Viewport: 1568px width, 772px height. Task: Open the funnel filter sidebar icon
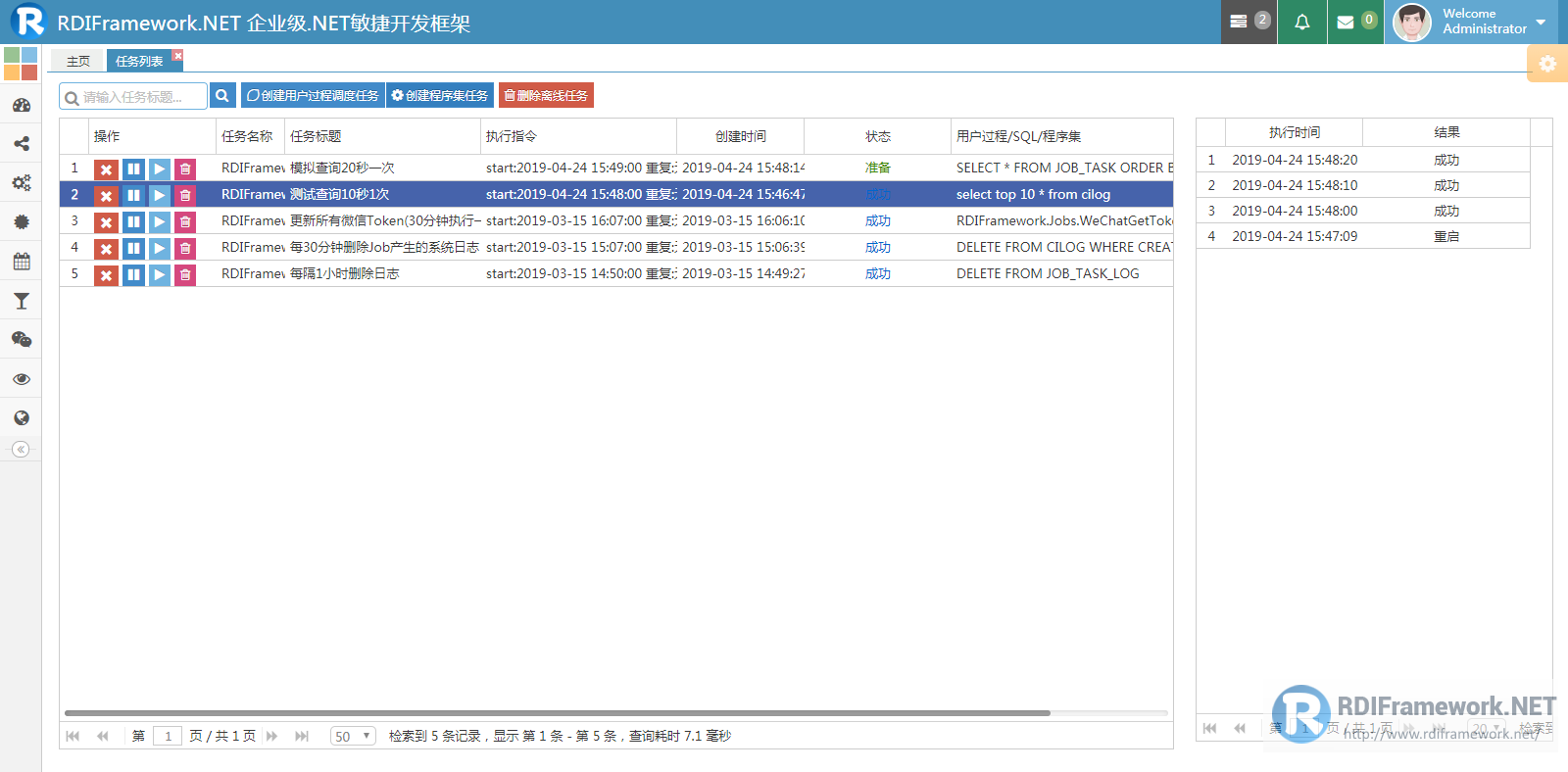pyautogui.click(x=21, y=301)
